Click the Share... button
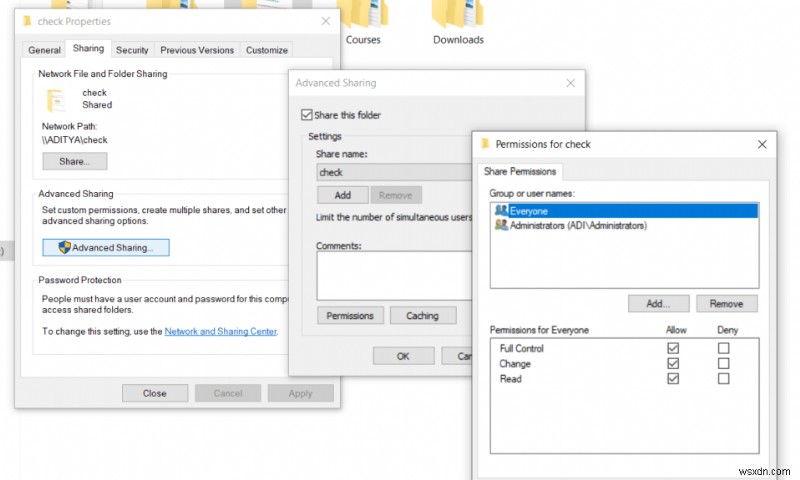 pos(74,161)
